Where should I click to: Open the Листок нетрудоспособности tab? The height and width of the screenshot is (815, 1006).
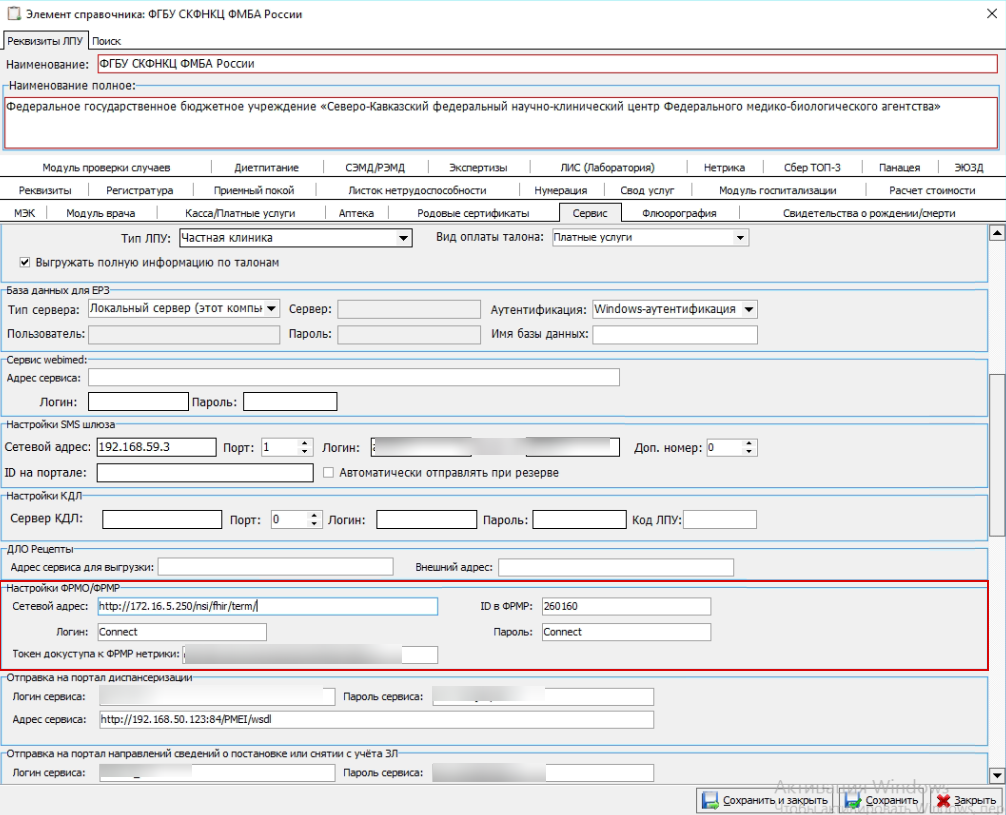click(x=417, y=190)
